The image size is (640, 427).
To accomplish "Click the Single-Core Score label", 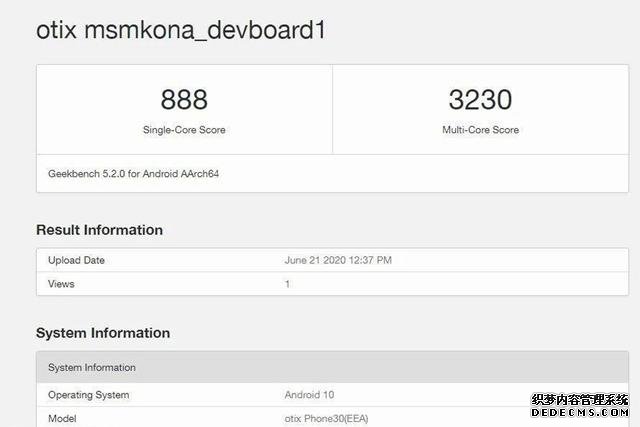I will pos(184,130).
